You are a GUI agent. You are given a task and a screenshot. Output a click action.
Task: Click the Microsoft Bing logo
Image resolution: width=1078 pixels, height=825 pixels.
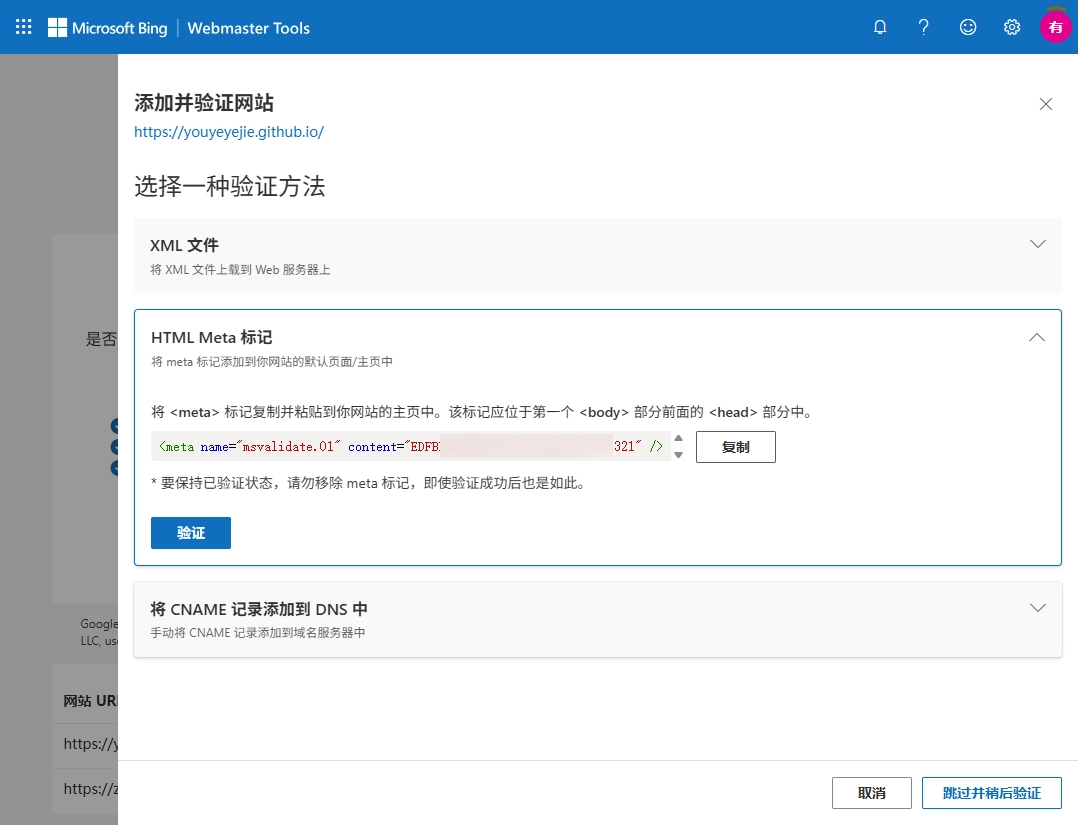(x=108, y=28)
